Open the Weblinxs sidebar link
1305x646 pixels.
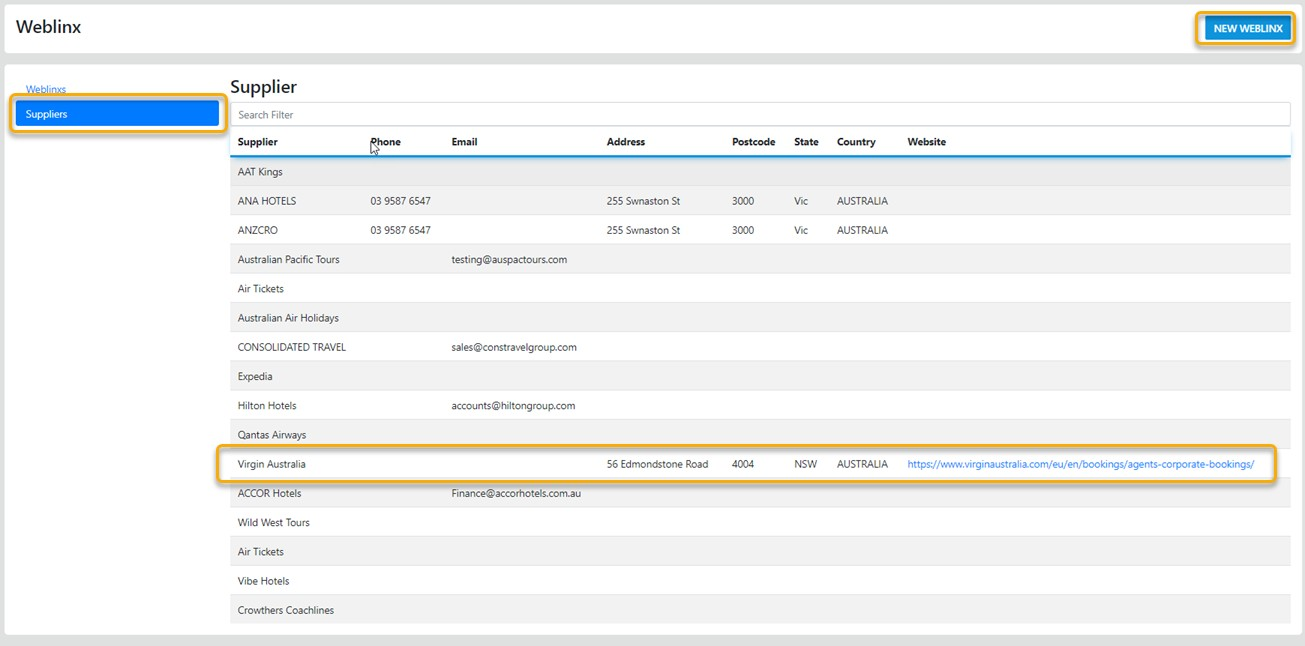[46, 90]
